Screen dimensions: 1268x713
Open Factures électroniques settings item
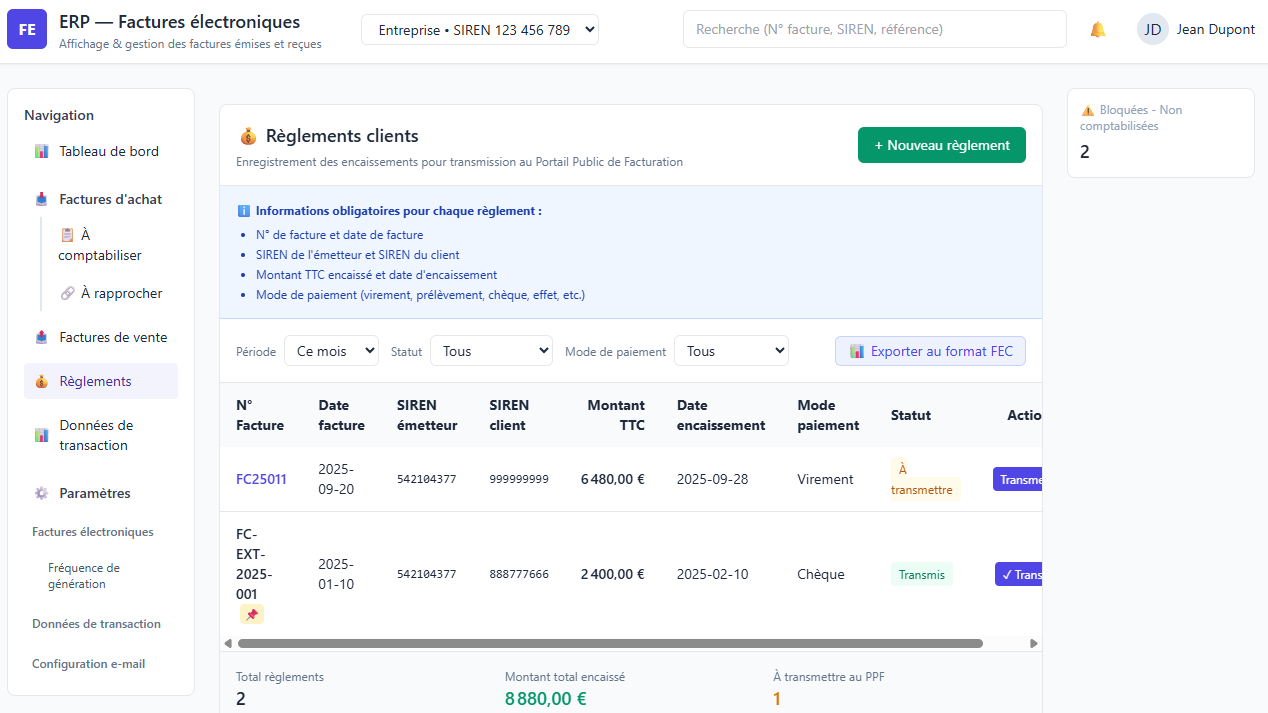(93, 532)
